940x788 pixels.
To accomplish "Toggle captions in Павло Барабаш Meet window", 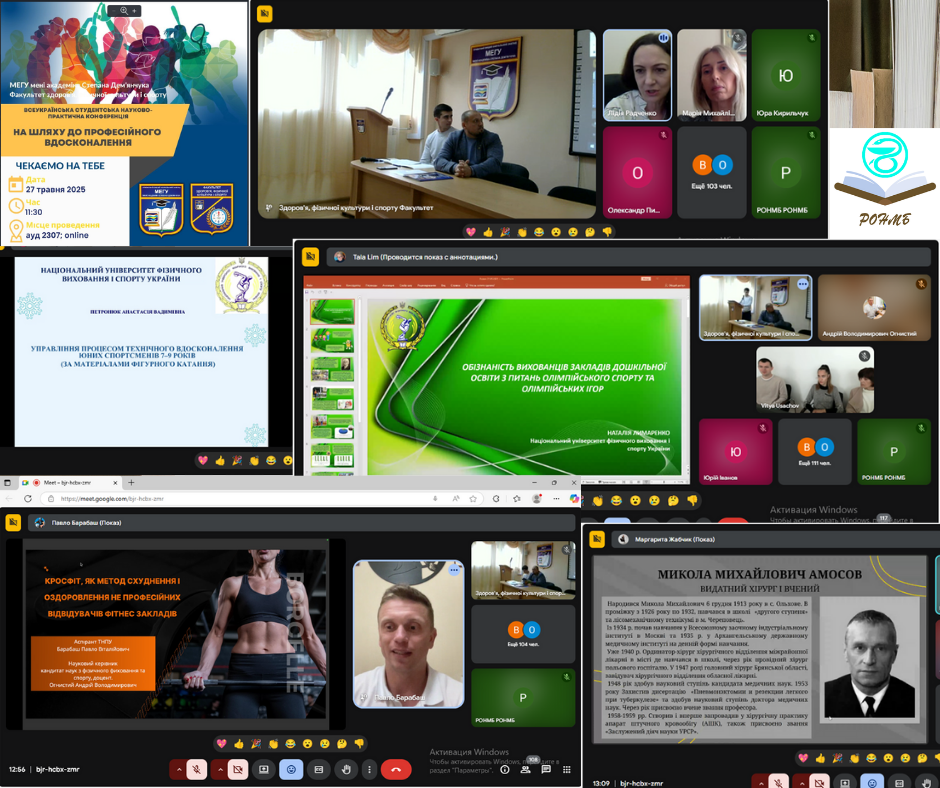I will click(x=319, y=769).
